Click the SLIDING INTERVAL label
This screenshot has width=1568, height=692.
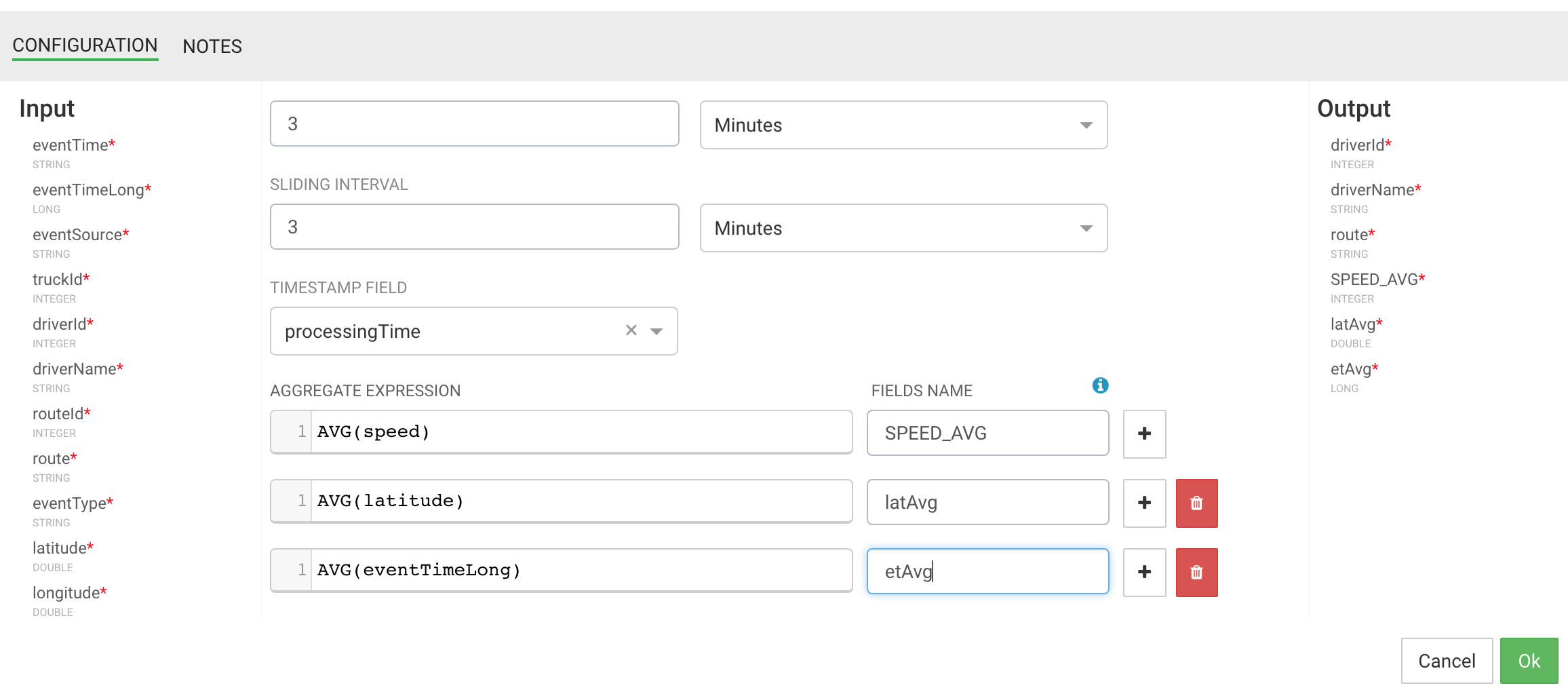tap(339, 185)
